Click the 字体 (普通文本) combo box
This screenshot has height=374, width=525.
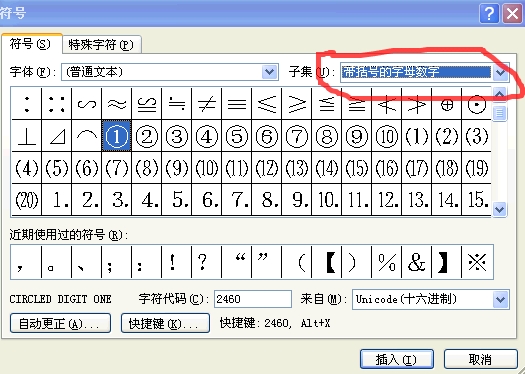coord(170,72)
